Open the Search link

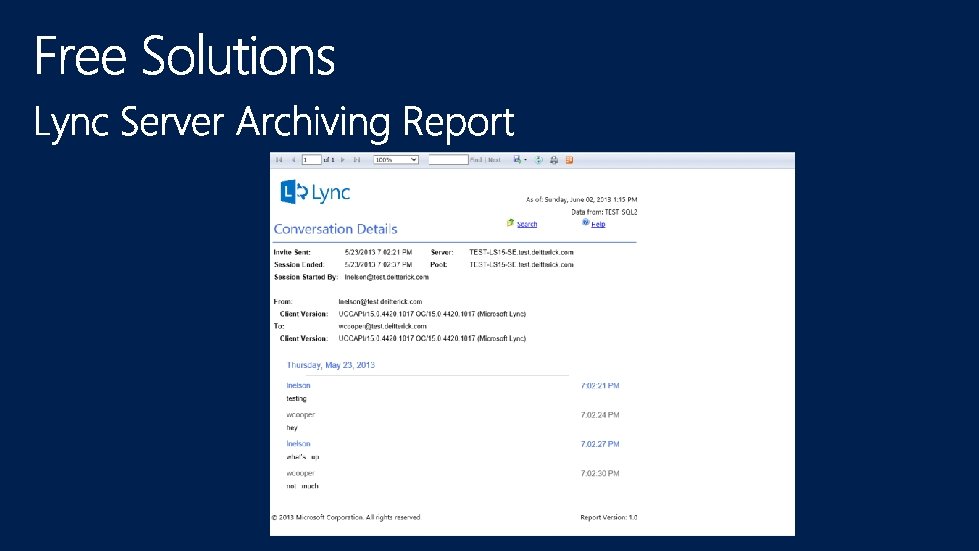527,224
